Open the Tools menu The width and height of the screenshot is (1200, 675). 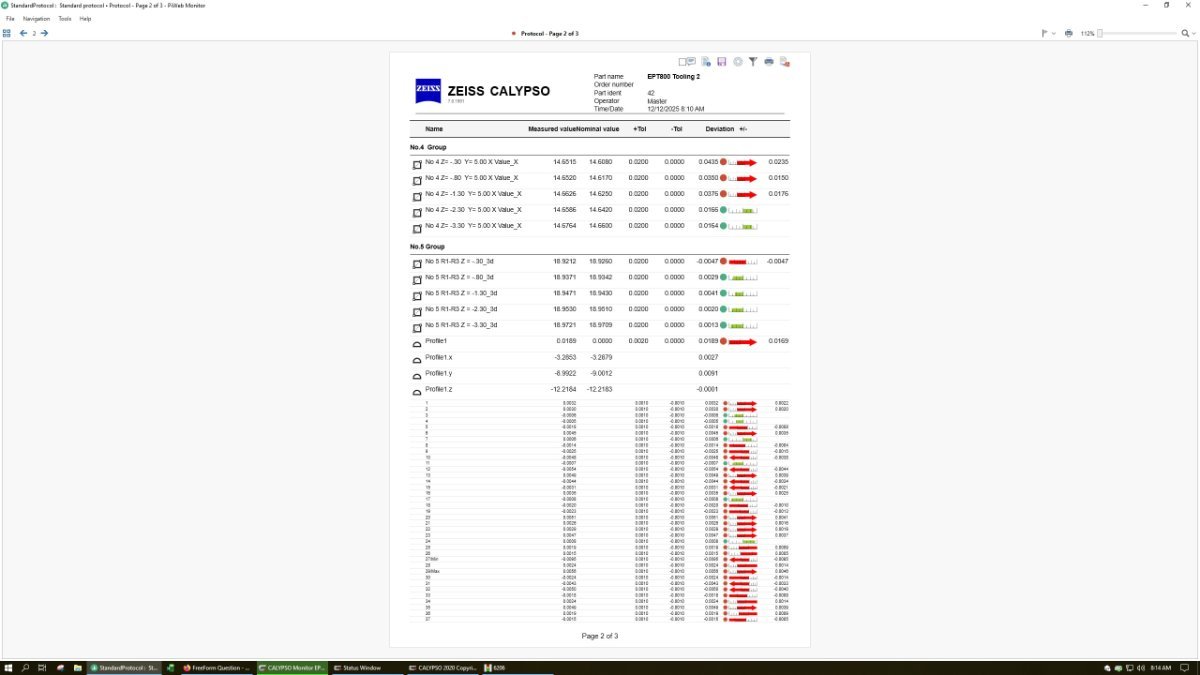(65, 19)
